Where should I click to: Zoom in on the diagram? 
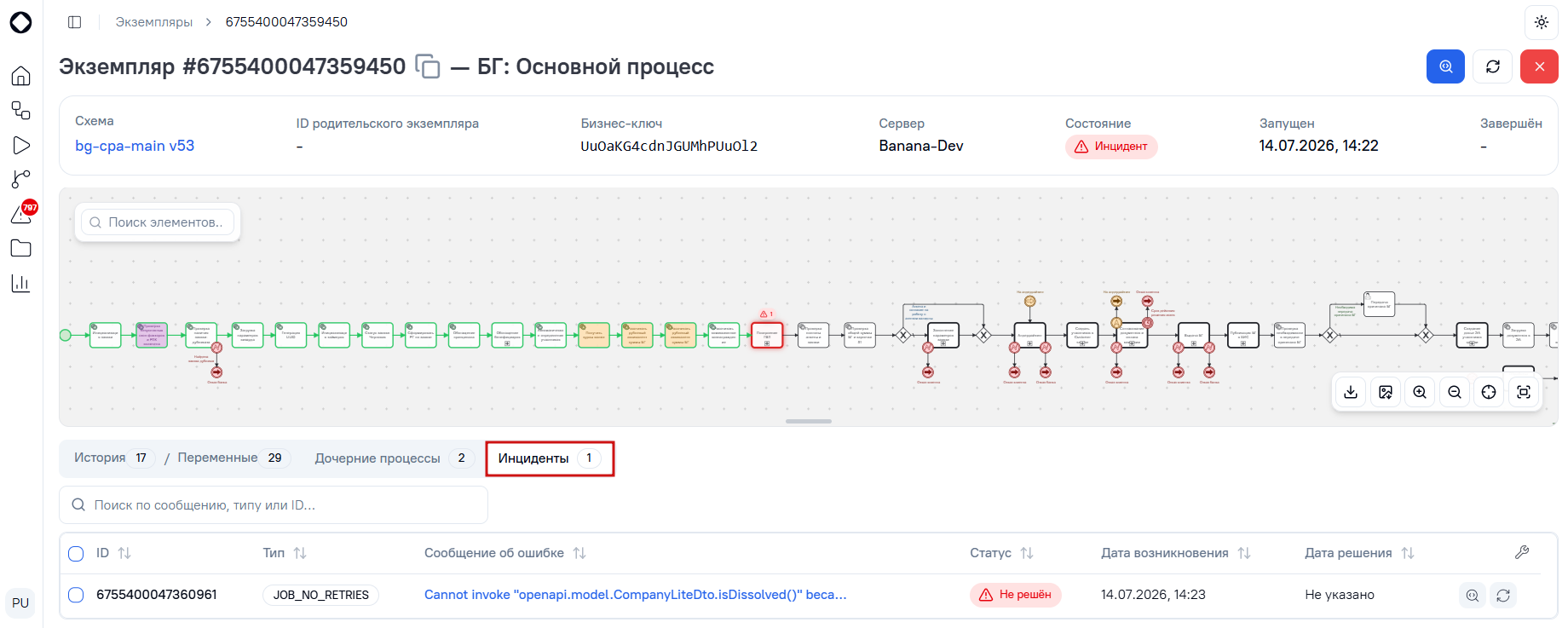1420,392
